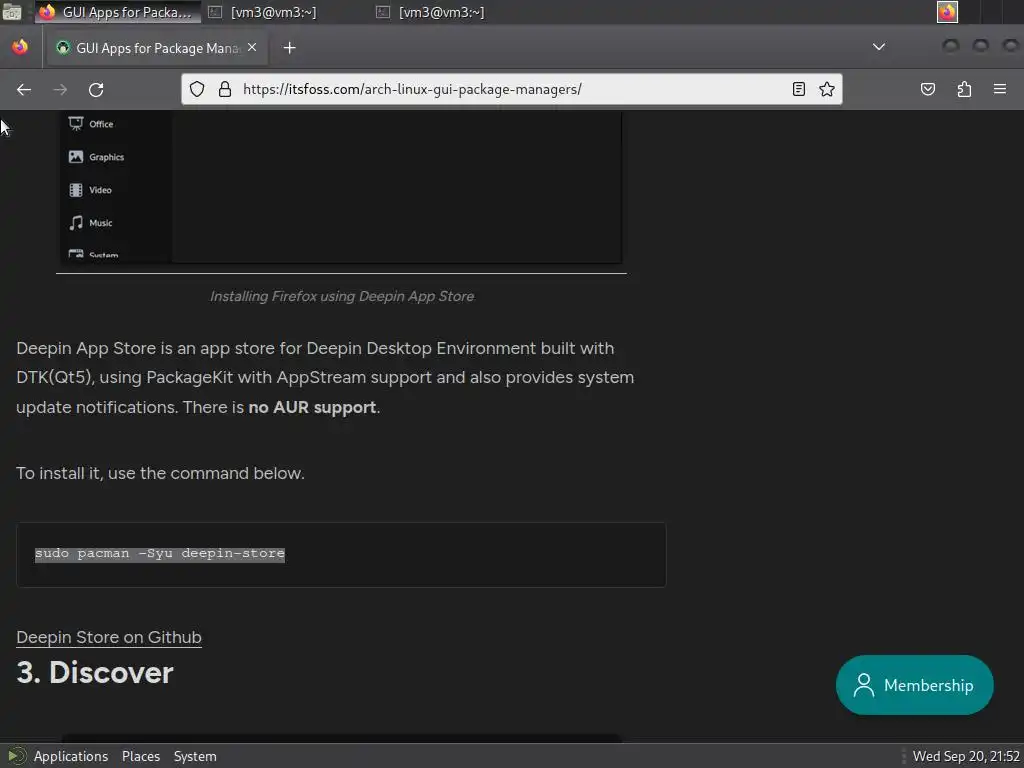
Task: Switch to second vm3@vm3 terminal window
Action: point(433,12)
